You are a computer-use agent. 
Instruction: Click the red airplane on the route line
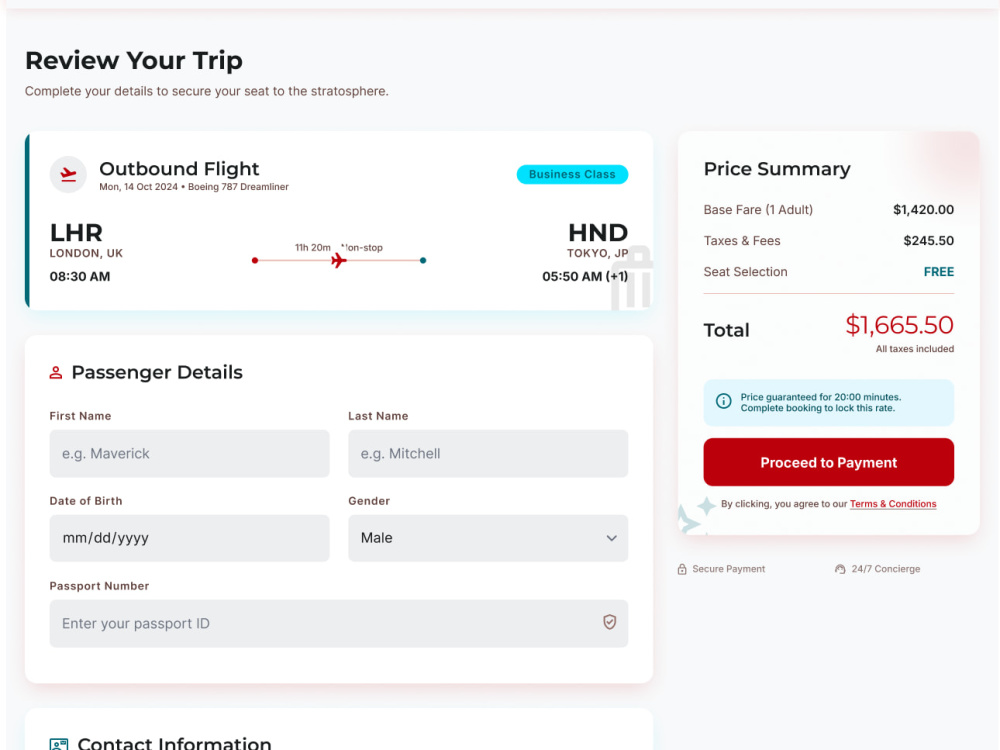339,260
